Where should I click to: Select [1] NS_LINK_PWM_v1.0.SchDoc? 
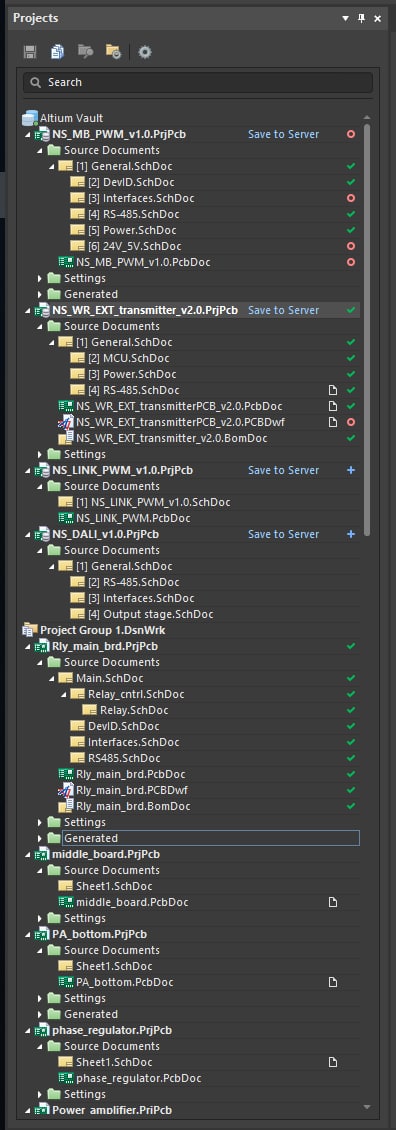click(153, 502)
